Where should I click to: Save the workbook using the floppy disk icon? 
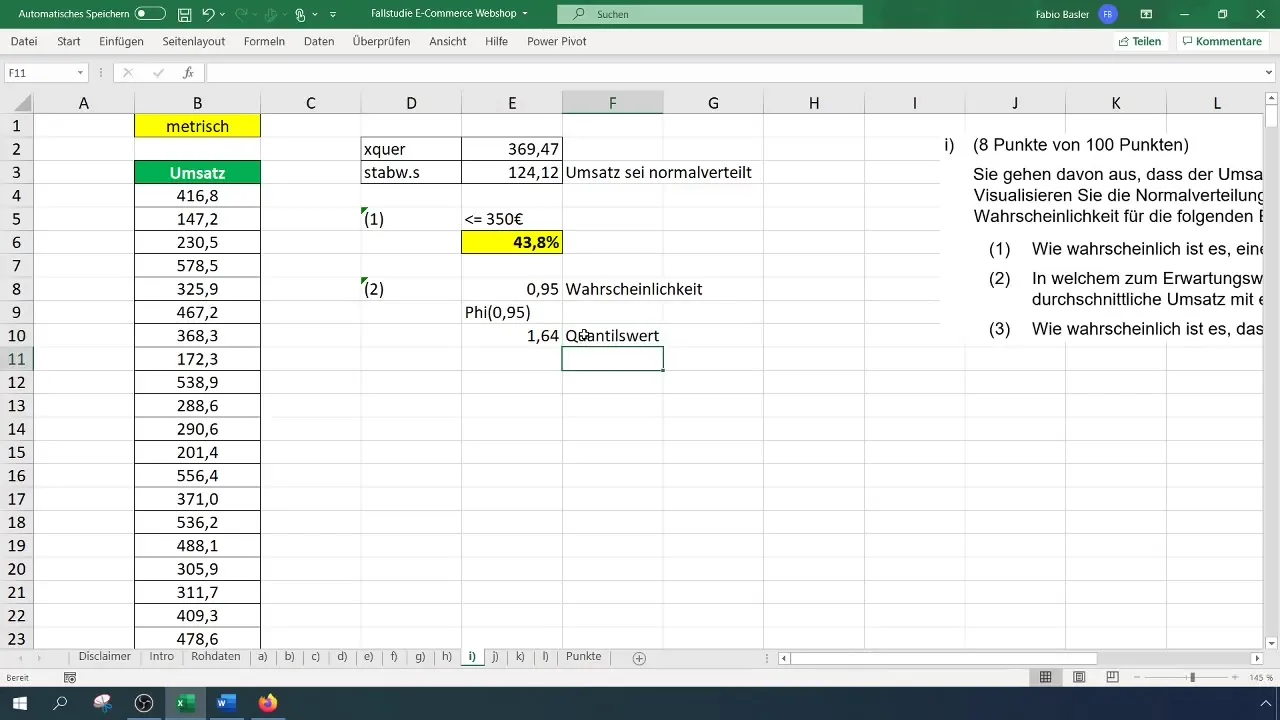pos(185,14)
